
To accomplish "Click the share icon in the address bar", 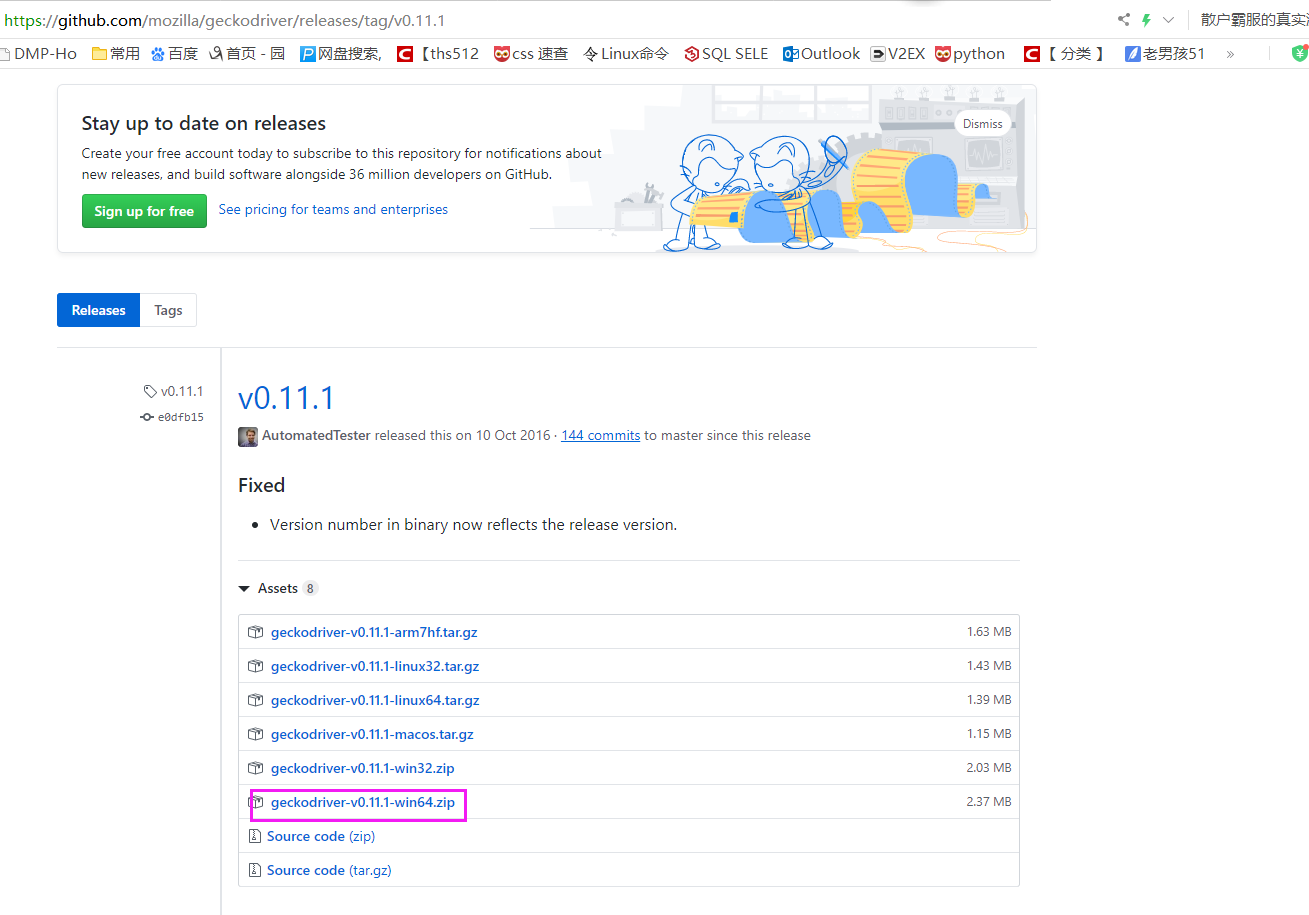I will [1124, 20].
